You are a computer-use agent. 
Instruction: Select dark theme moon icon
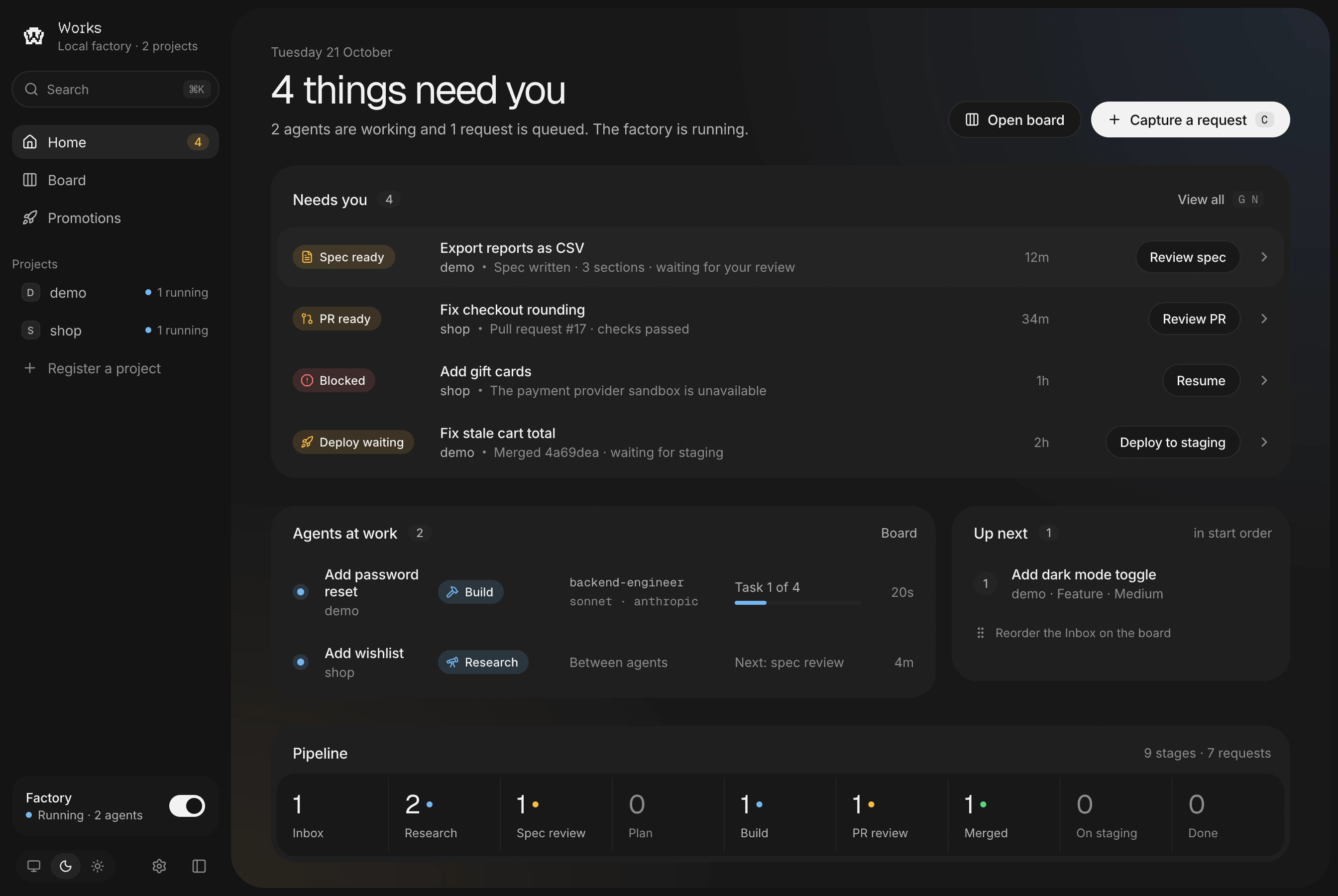[66, 866]
